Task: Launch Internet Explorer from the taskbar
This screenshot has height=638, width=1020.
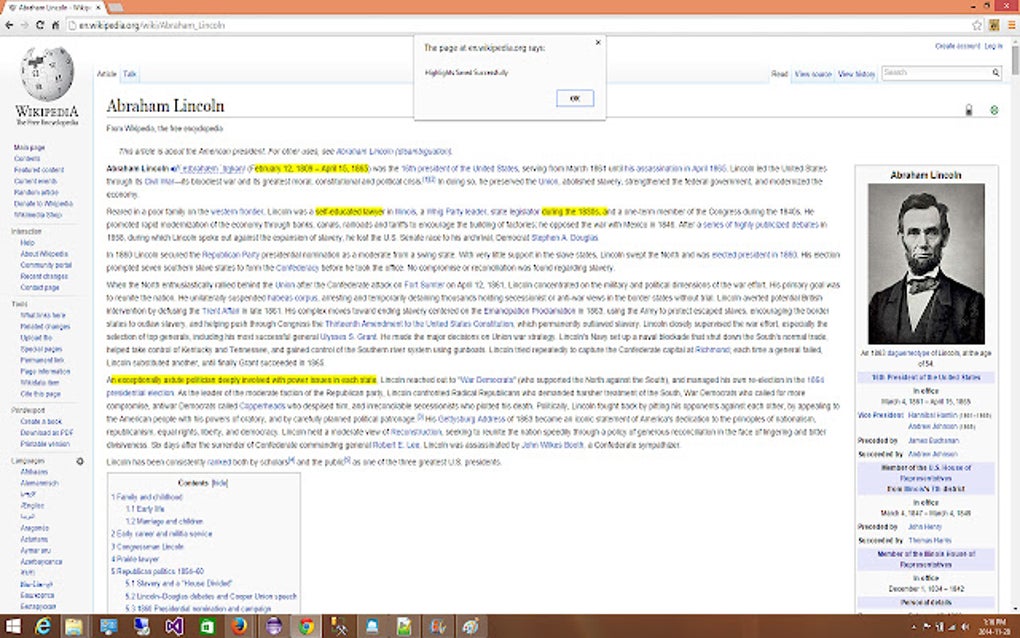Action: click(43, 626)
